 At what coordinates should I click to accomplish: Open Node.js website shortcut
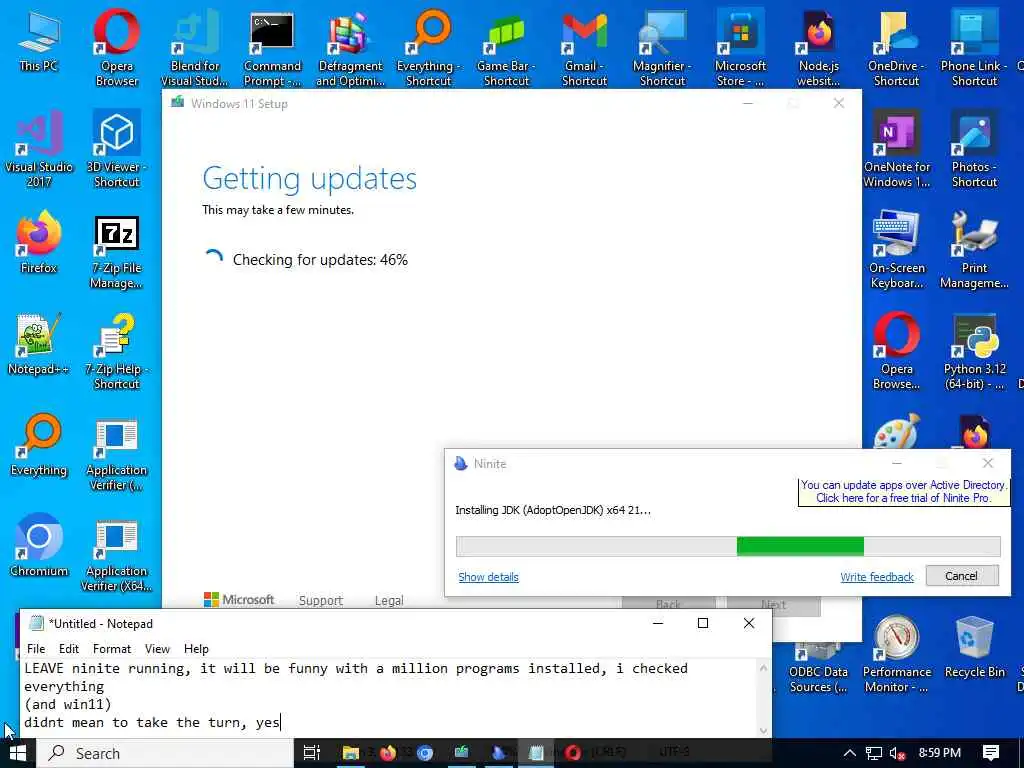[818, 48]
